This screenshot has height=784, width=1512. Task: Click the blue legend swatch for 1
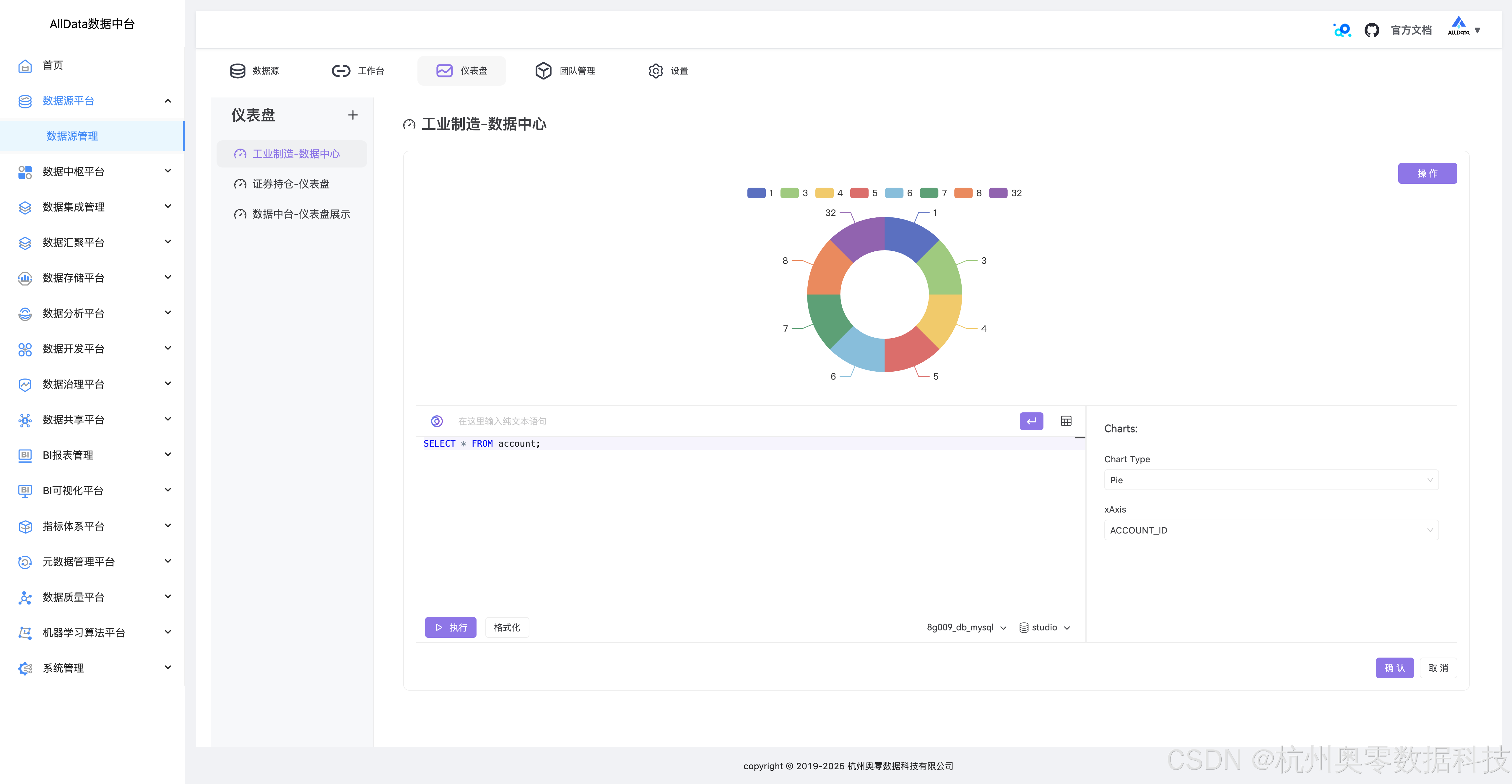(x=757, y=193)
